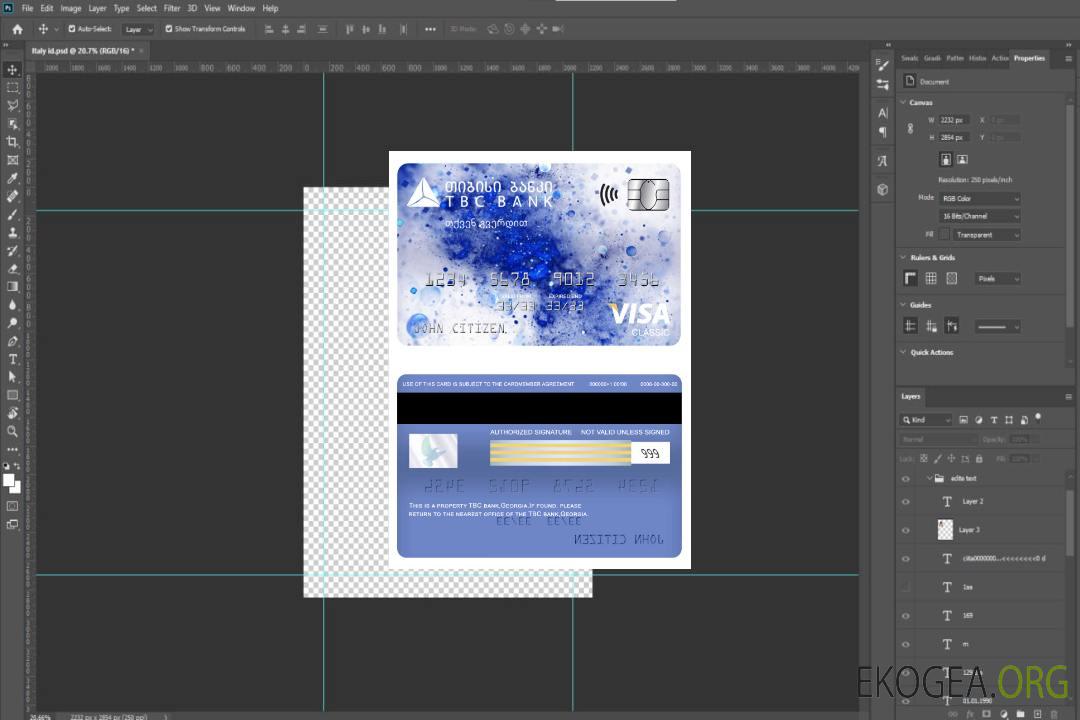Collapse the 'edite text' layer group

pos(929,478)
